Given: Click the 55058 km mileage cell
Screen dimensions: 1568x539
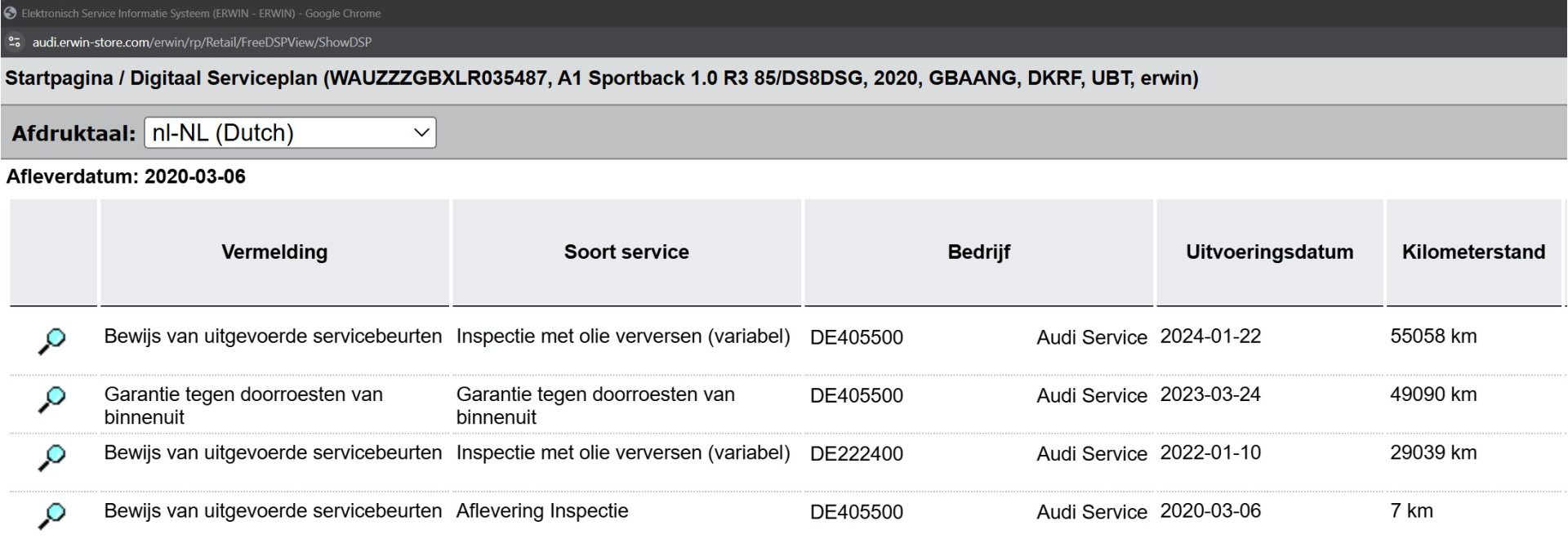Looking at the screenshot, I should pos(1433,336).
